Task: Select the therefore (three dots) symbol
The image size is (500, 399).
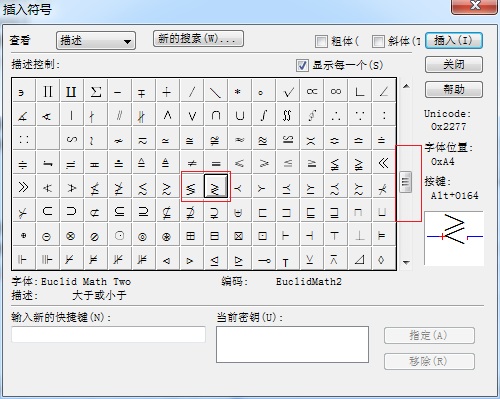Action: [336, 115]
